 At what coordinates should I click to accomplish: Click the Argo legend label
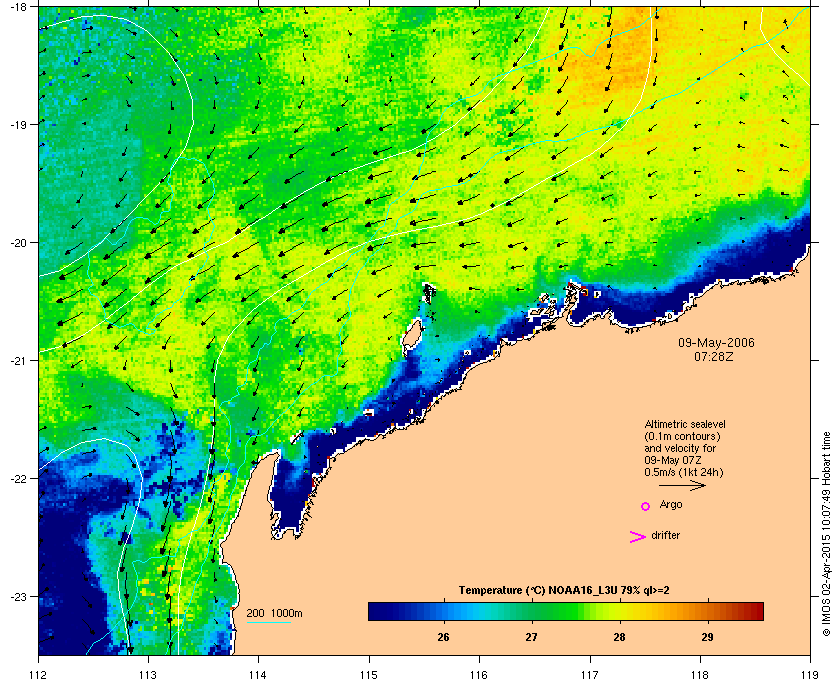[671, 505]
